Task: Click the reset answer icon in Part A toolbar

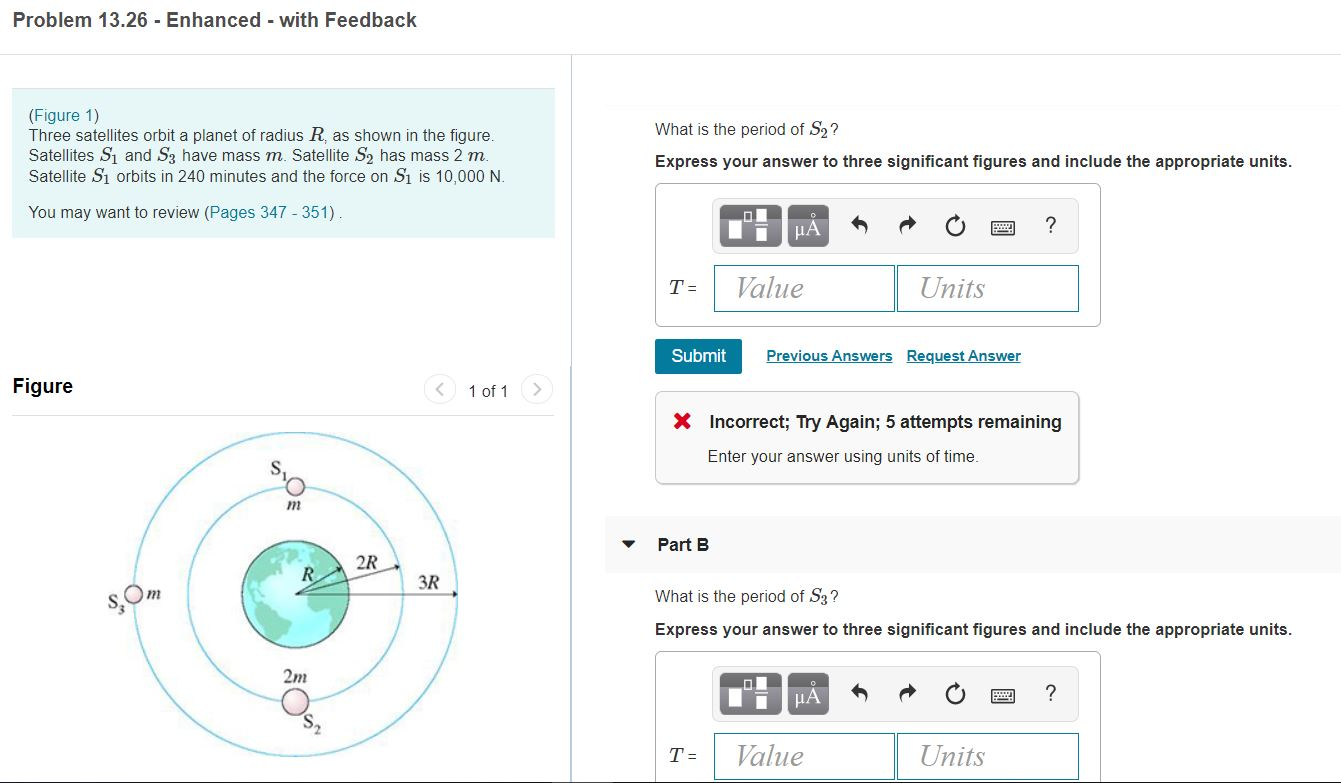Action: pyautogui.click(x=953, y=225)
